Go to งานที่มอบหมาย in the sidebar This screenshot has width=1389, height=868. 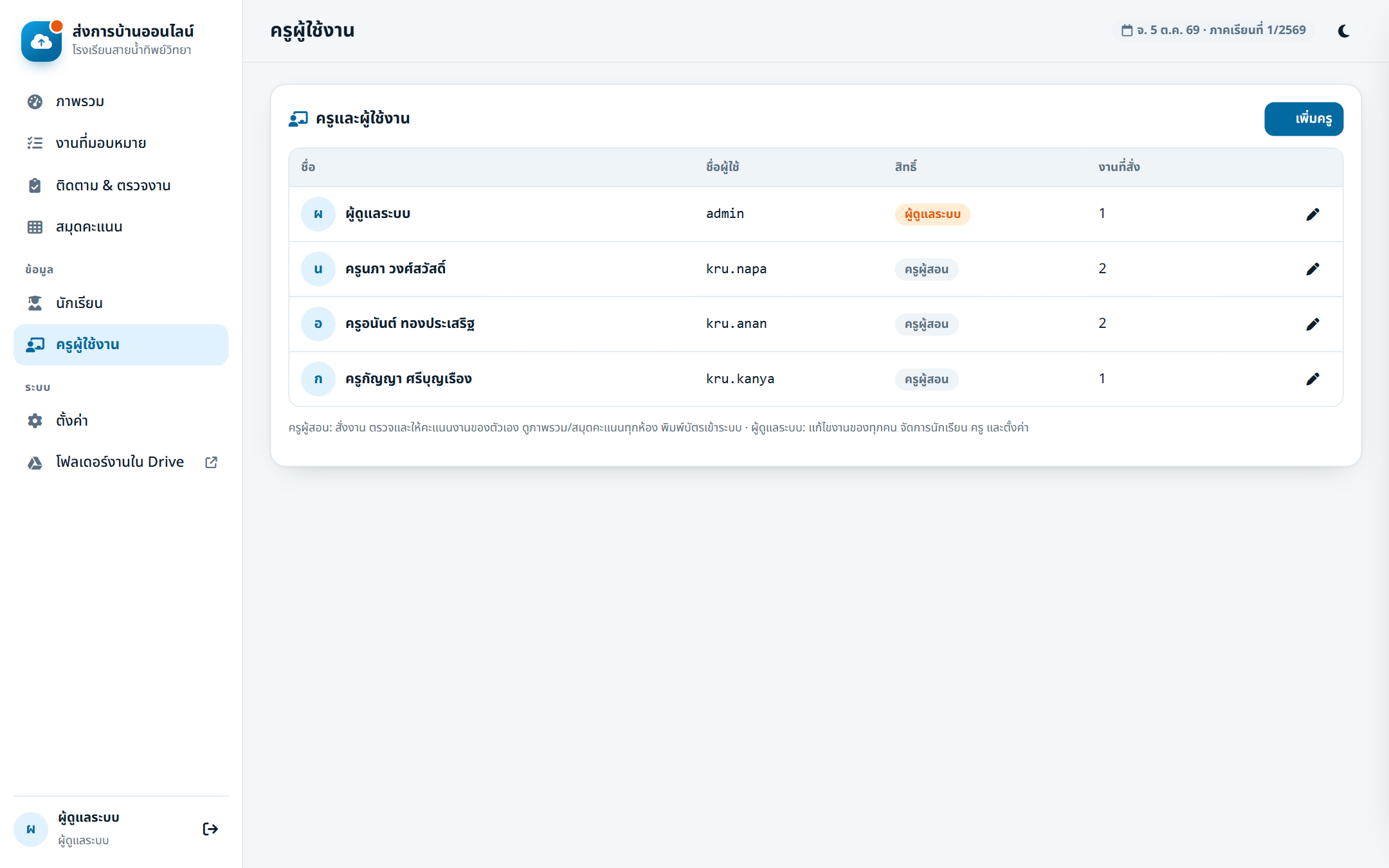121,143
